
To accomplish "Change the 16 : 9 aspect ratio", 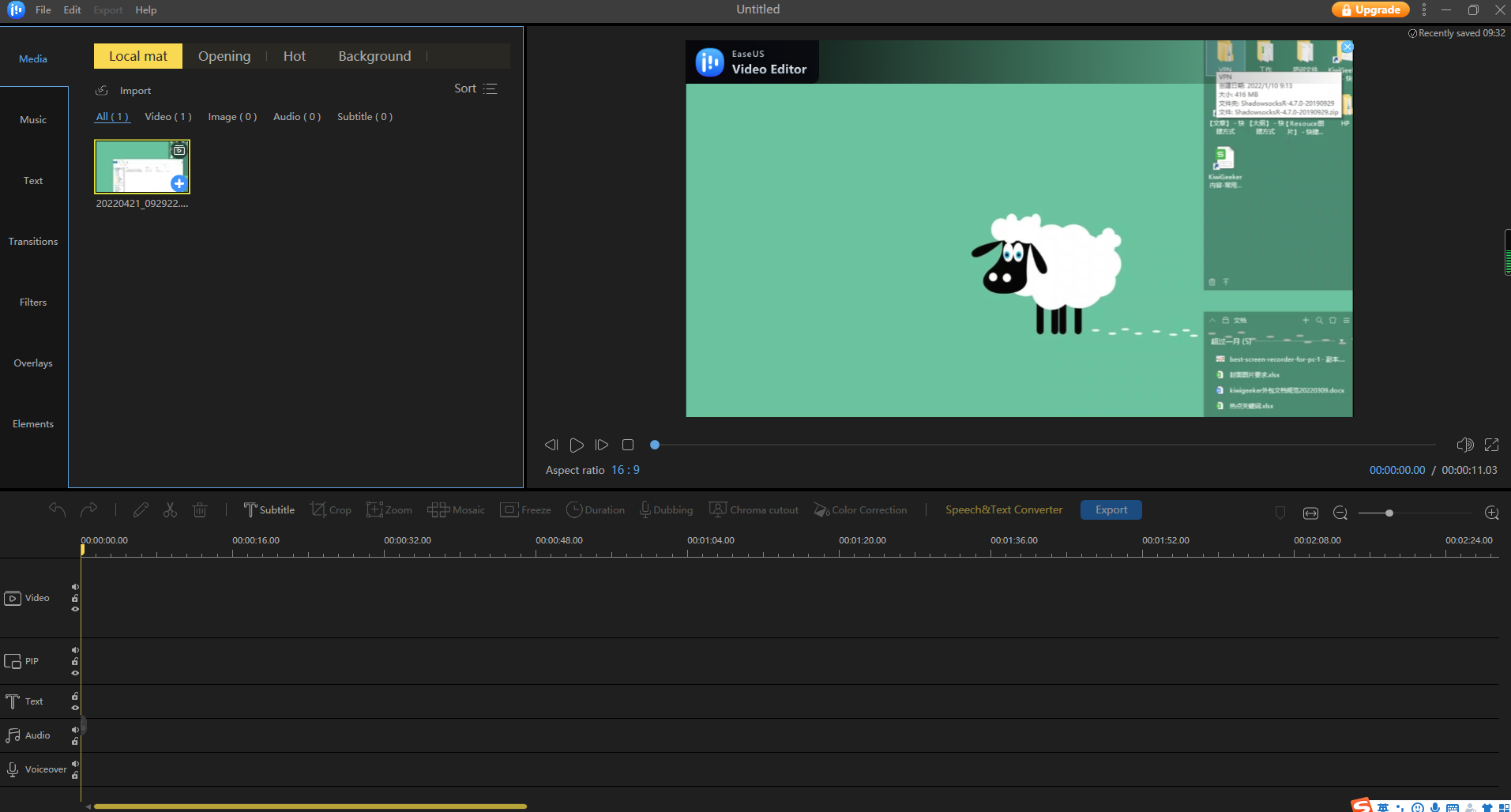I will (626, 470).
